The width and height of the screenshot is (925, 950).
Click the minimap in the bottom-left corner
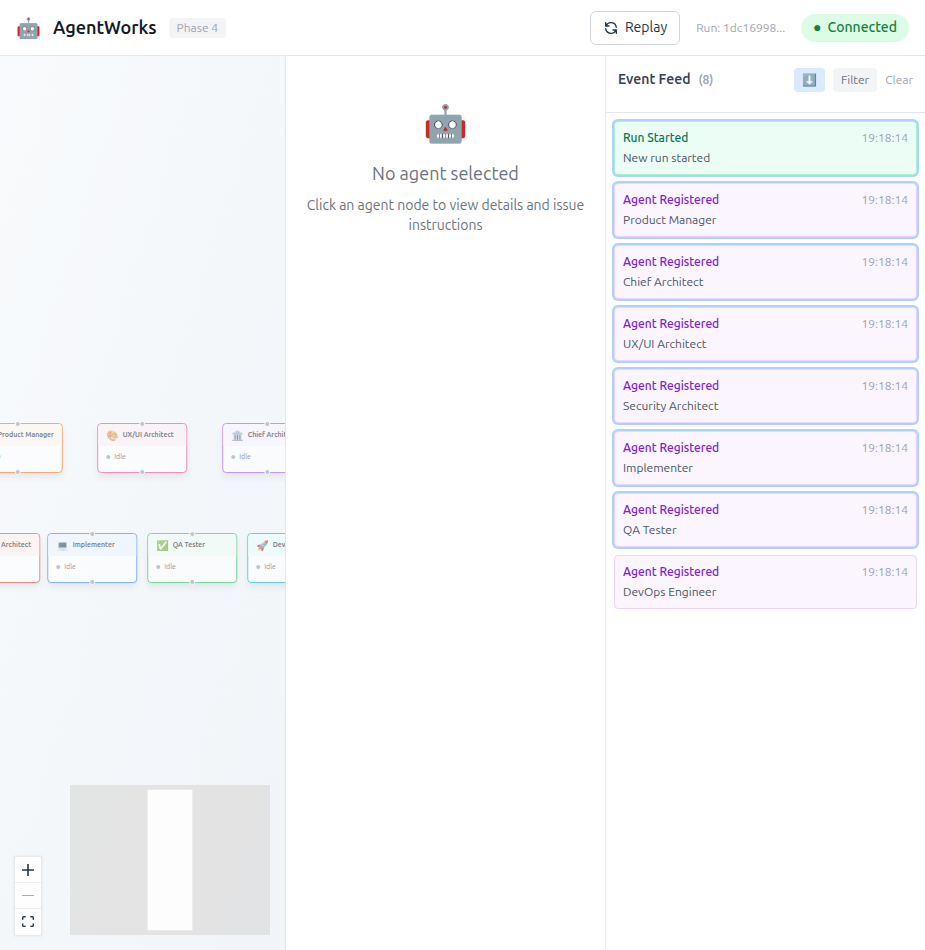[x=169, y=859]
